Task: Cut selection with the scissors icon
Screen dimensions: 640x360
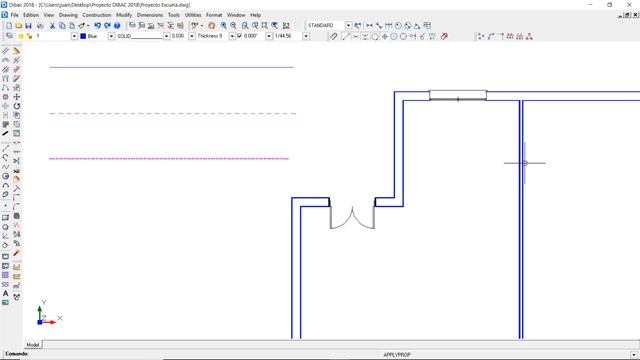Action: [x=52, y=26]
